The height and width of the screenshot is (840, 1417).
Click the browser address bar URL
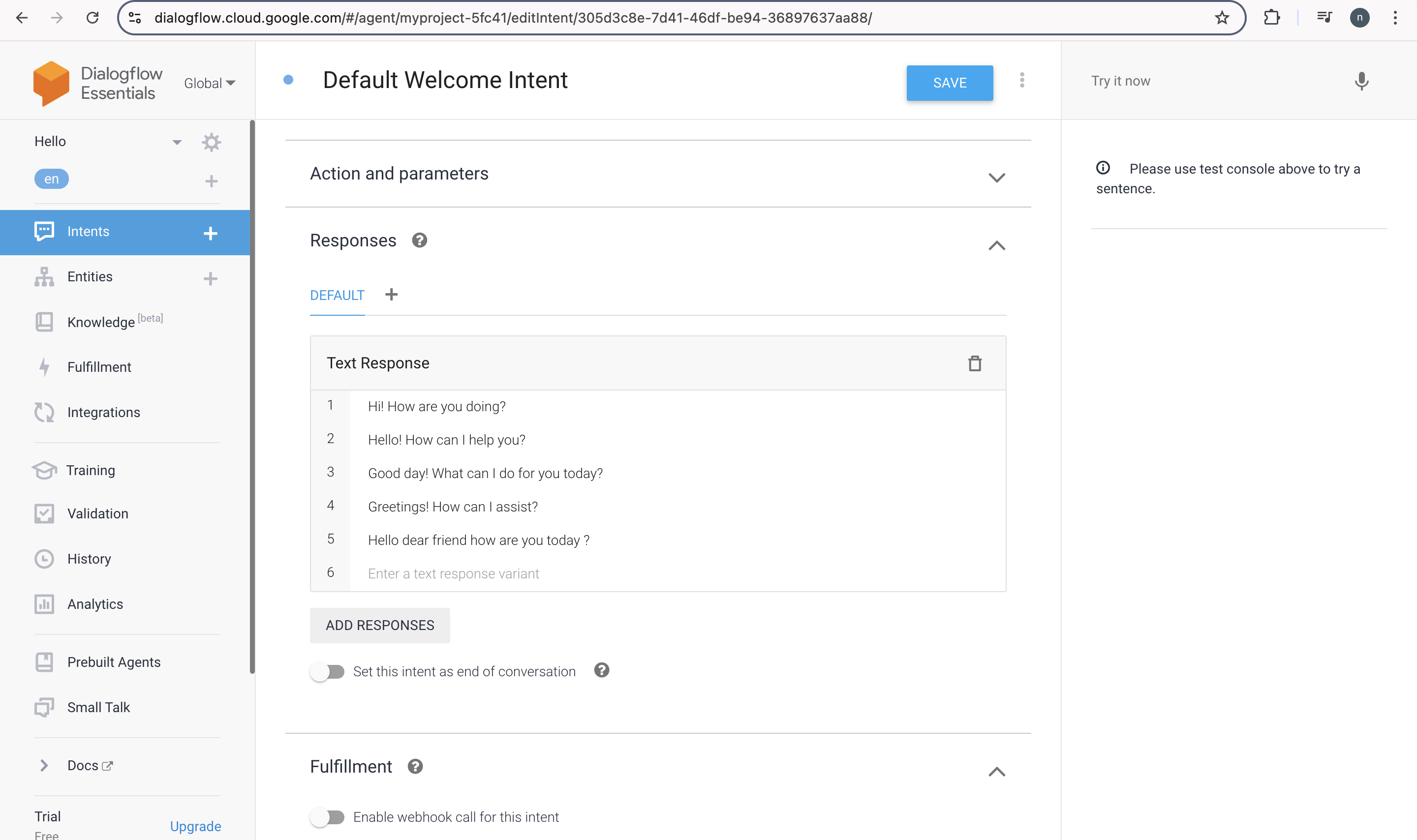tap(513, 18)
